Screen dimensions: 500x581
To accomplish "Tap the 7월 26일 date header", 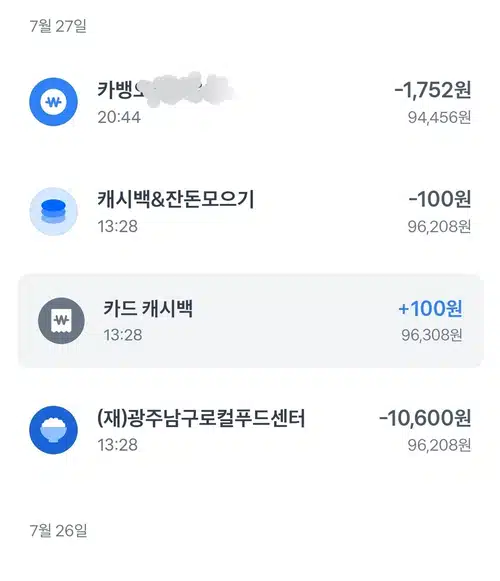I will coord(58,531).
